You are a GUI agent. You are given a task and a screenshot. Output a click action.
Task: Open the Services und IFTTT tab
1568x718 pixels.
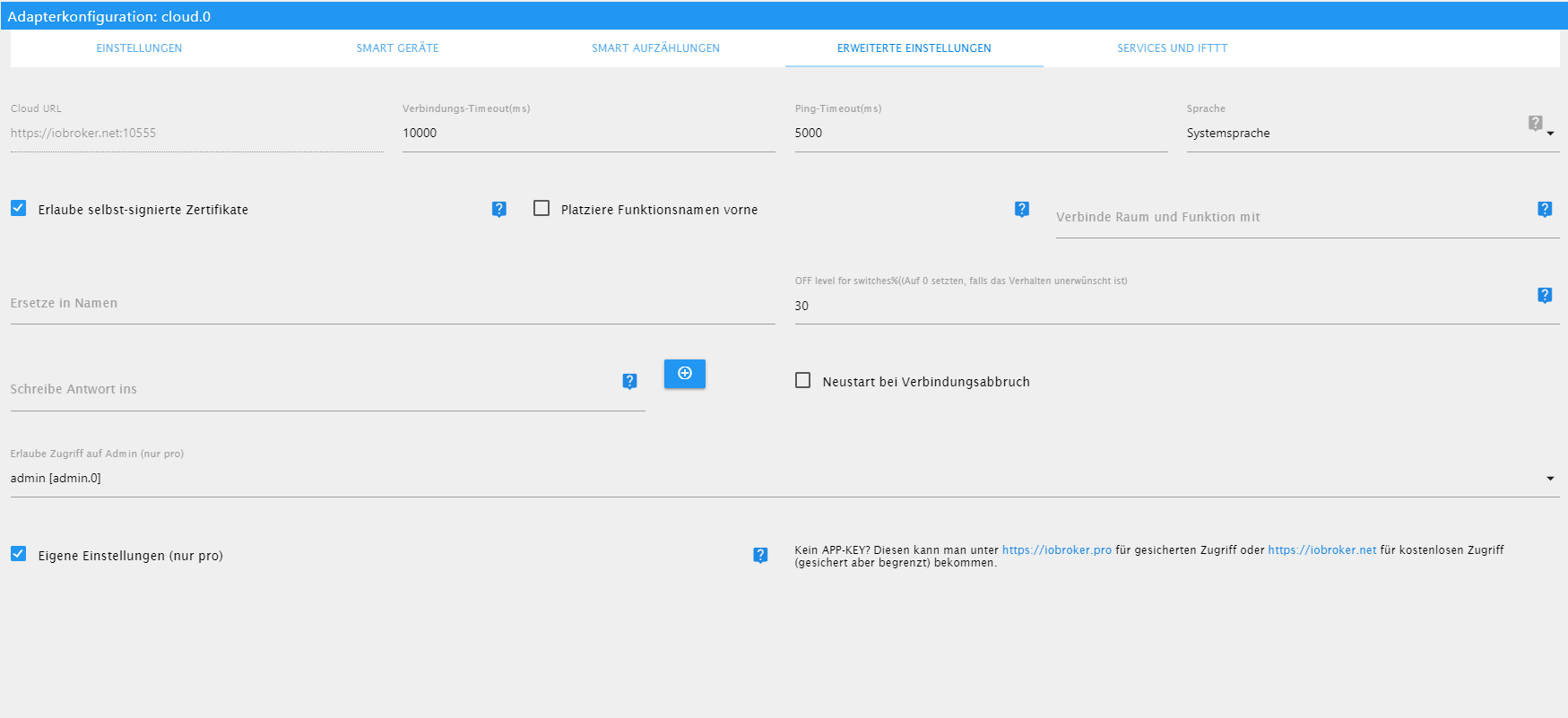click(1173, 48)
